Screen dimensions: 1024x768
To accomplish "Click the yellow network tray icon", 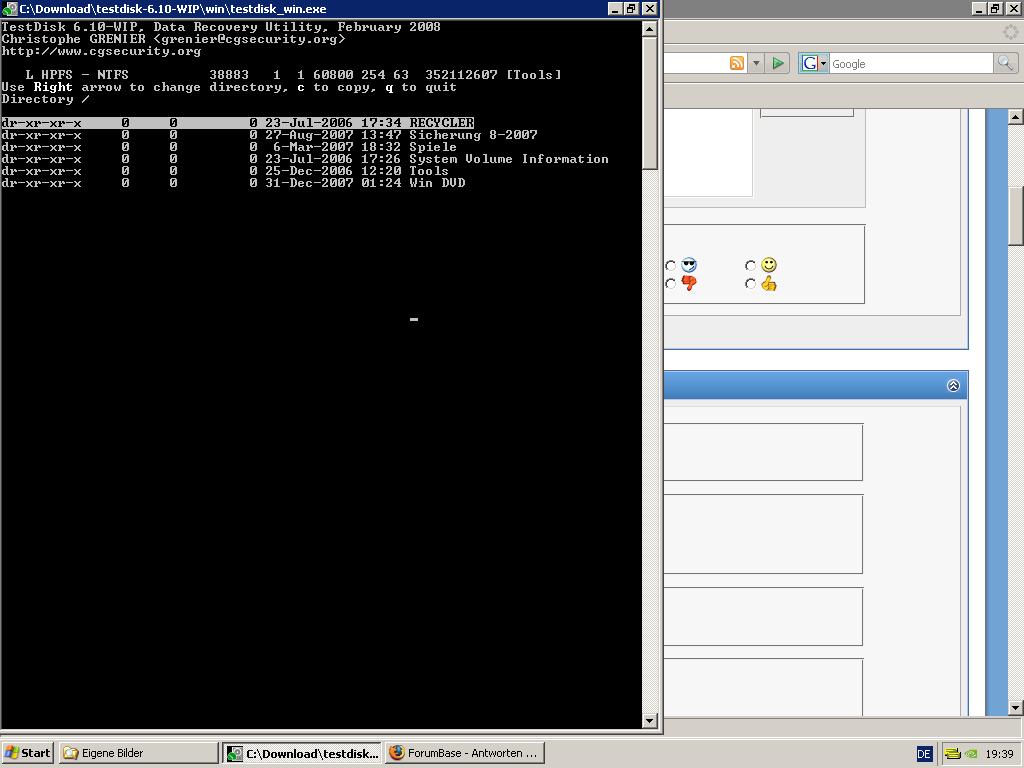I will [952, 754].
